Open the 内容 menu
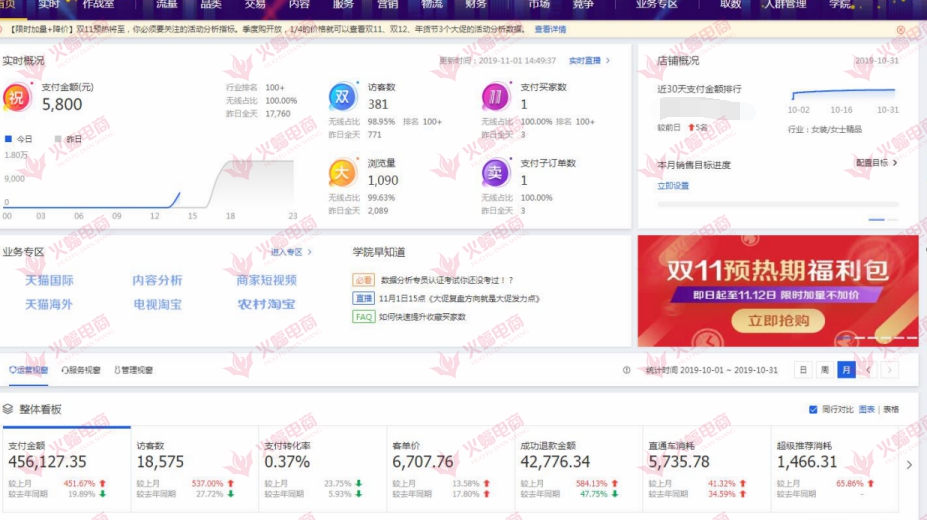927x520 pixels. pos(299,5)
